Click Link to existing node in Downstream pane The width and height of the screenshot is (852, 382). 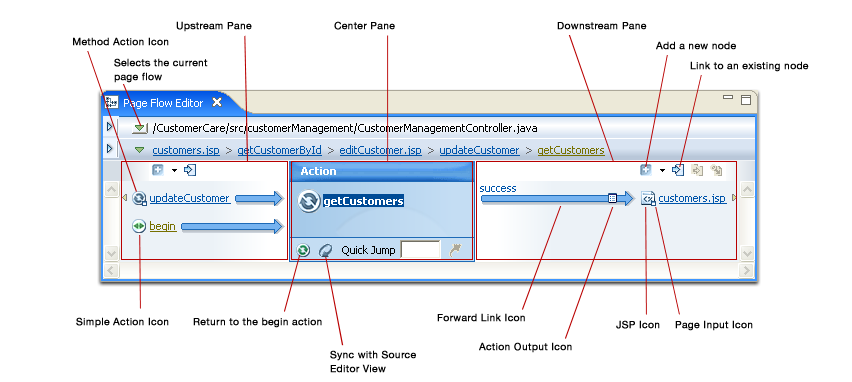pos(678,170)
